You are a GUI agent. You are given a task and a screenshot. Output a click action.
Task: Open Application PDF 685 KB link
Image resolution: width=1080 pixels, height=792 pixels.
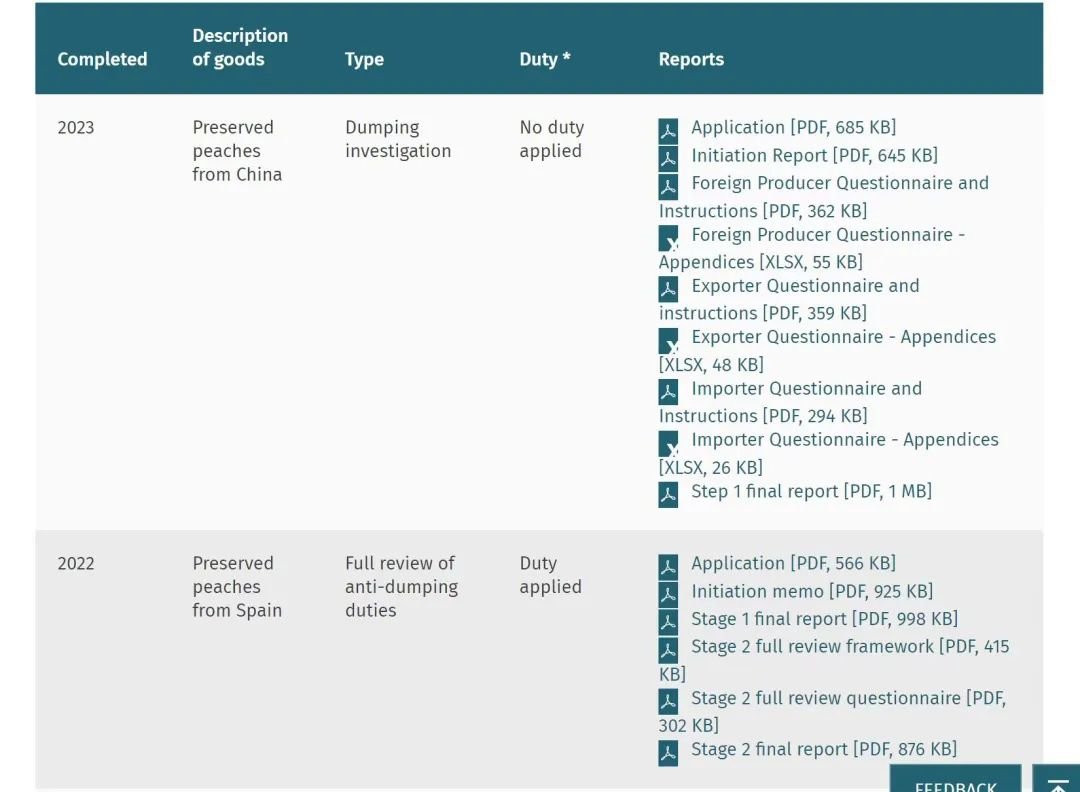pos(793,127)
